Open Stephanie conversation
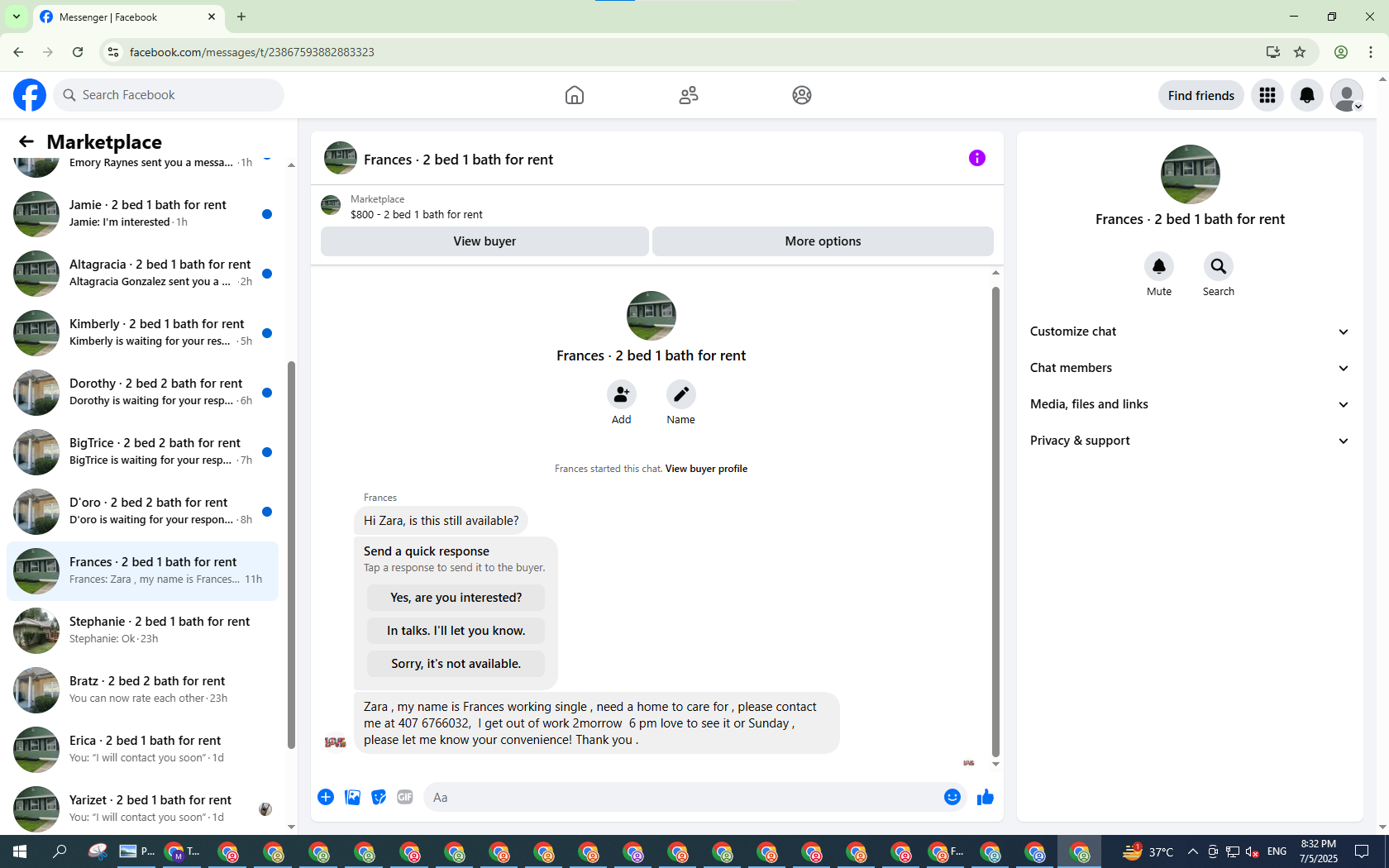This screenshot has height=868, width=1389. pyautogui.click(x=143, y=631)
